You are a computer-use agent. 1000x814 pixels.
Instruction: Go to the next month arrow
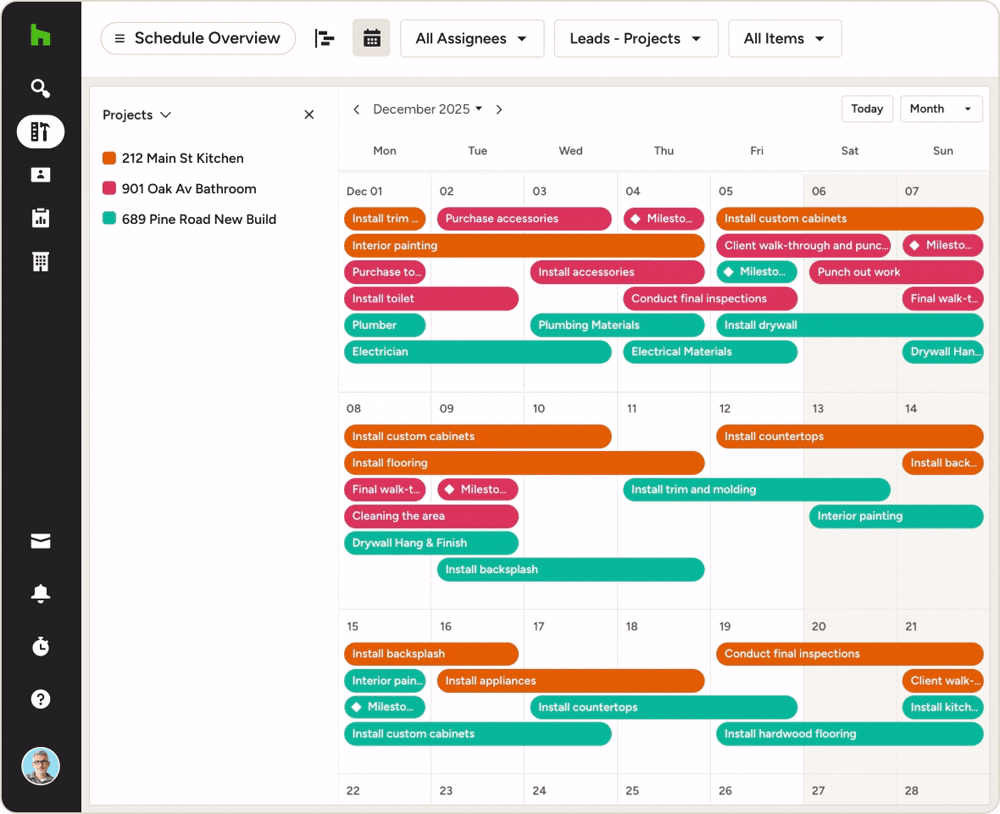(499, 110)
